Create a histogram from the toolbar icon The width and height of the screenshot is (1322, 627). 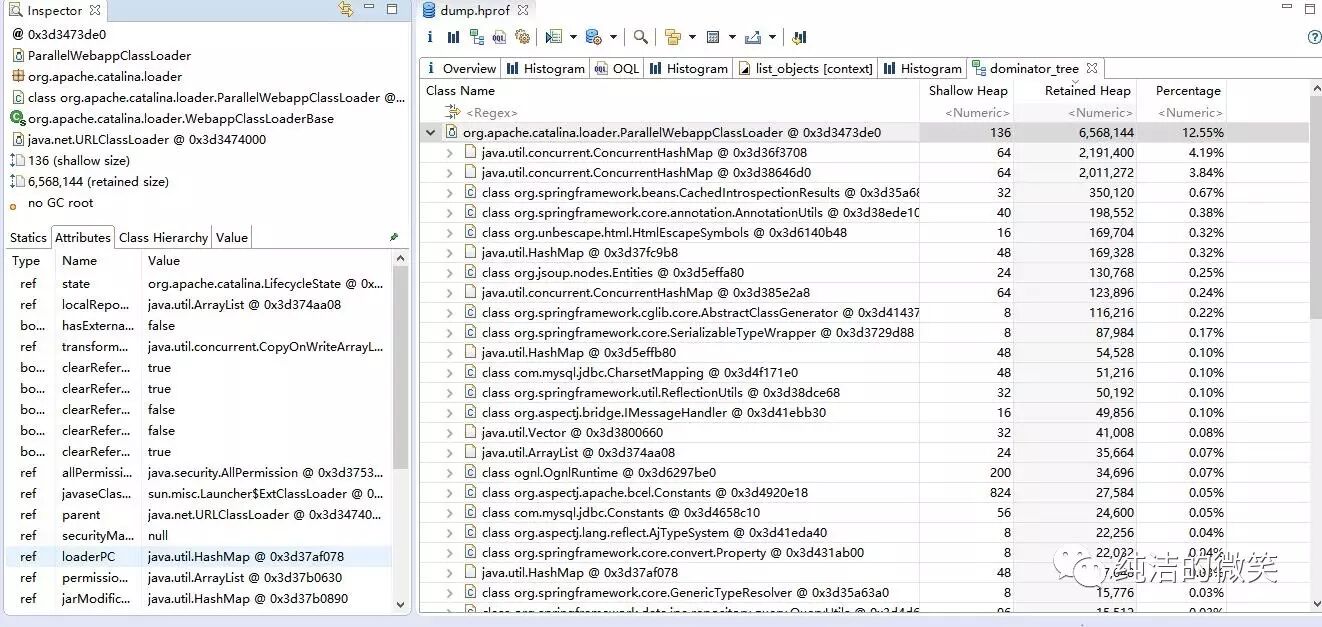click(453, 37)
